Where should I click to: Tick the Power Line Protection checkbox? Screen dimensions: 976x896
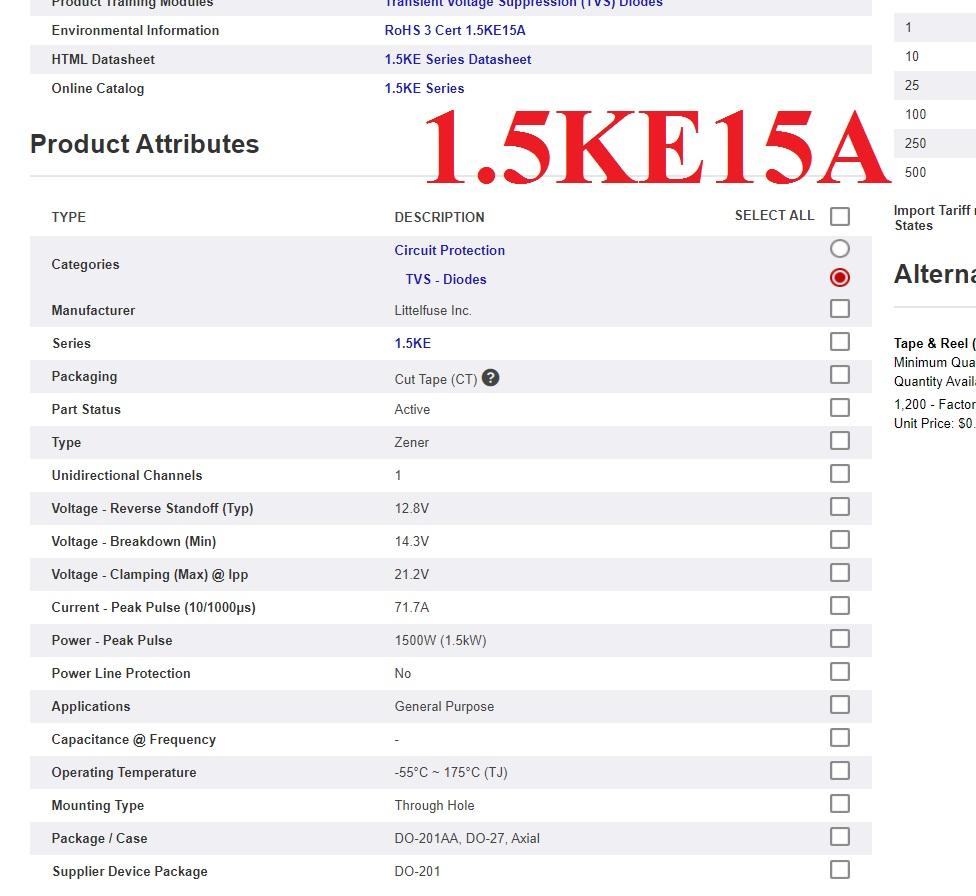click(840, 671)
